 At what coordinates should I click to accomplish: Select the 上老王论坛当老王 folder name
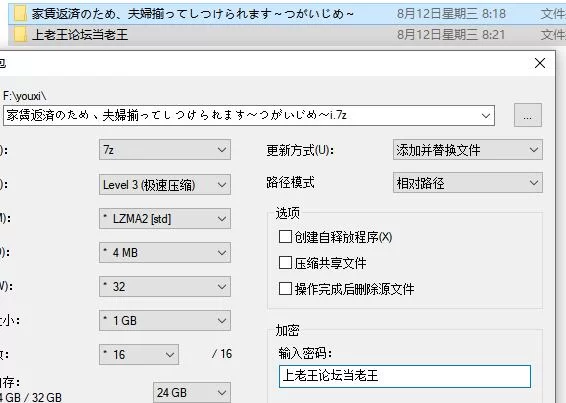(80, 35)
